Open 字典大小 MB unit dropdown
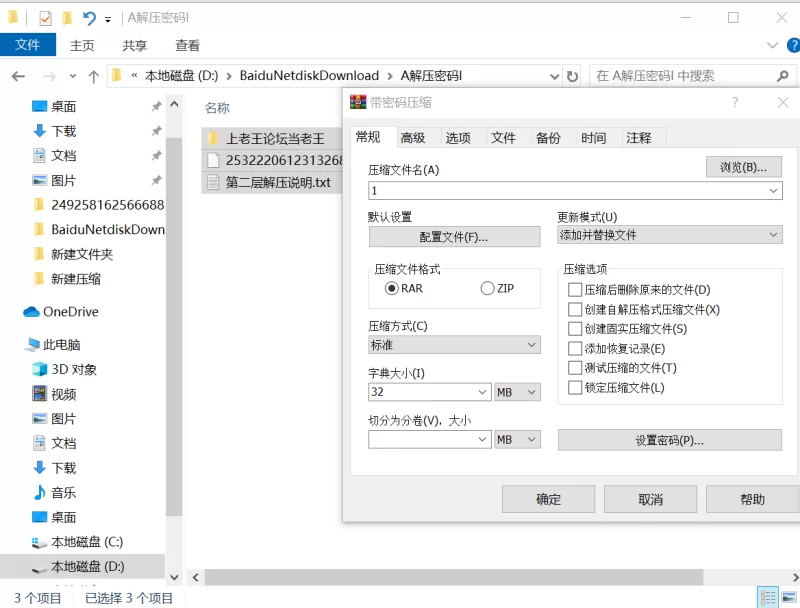The width and height of the screenshot is (800, 608). coord(517,392)
